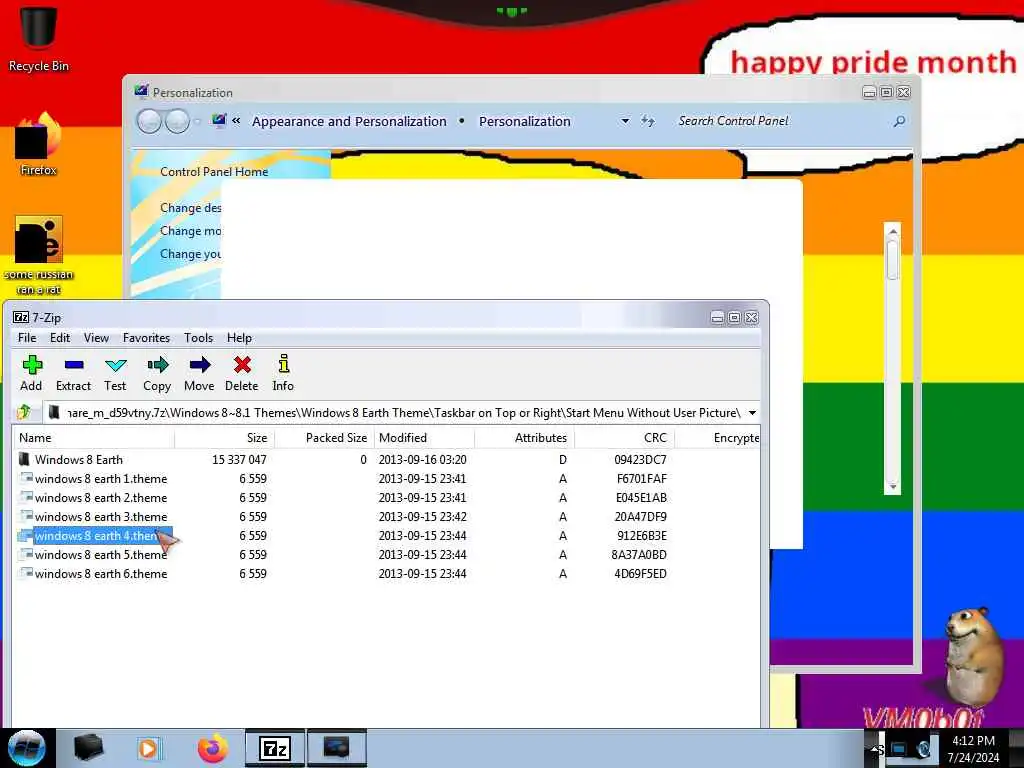Click the scrollbar down arrow in Personalization
Viewport: 1024px width, 768px height.
point(893,487)
